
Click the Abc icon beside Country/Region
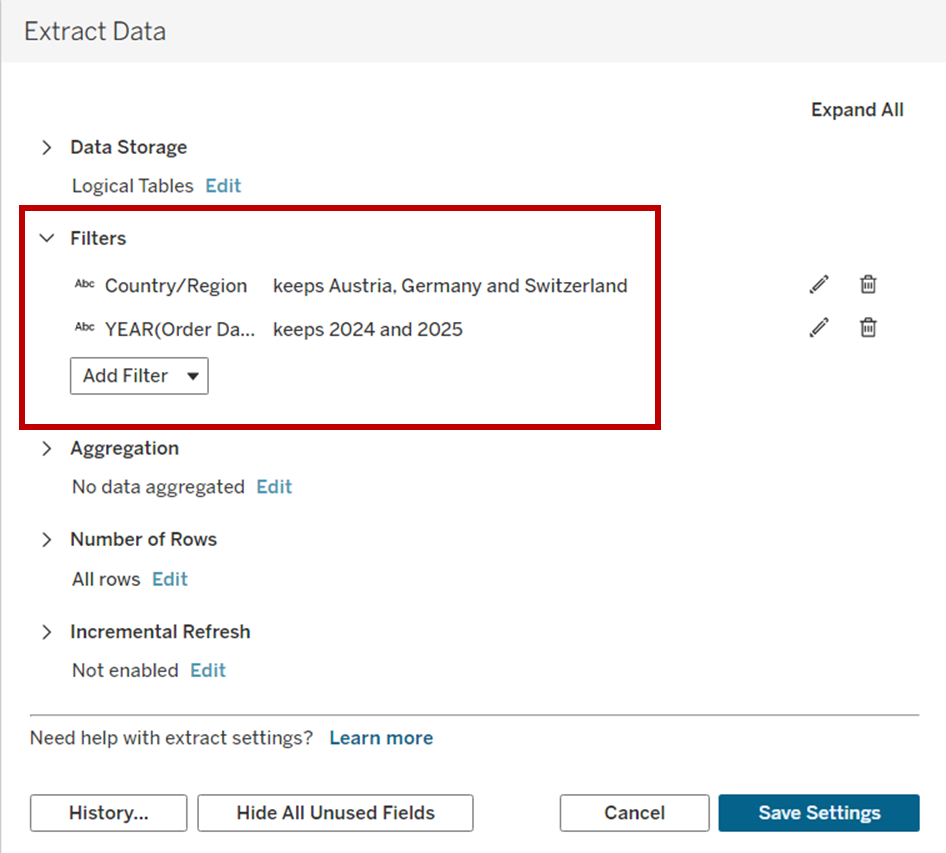85,285
